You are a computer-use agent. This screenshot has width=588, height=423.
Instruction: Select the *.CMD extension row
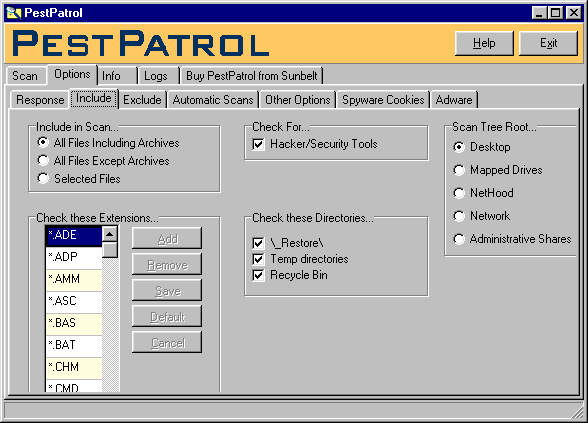tap(74, 387)
